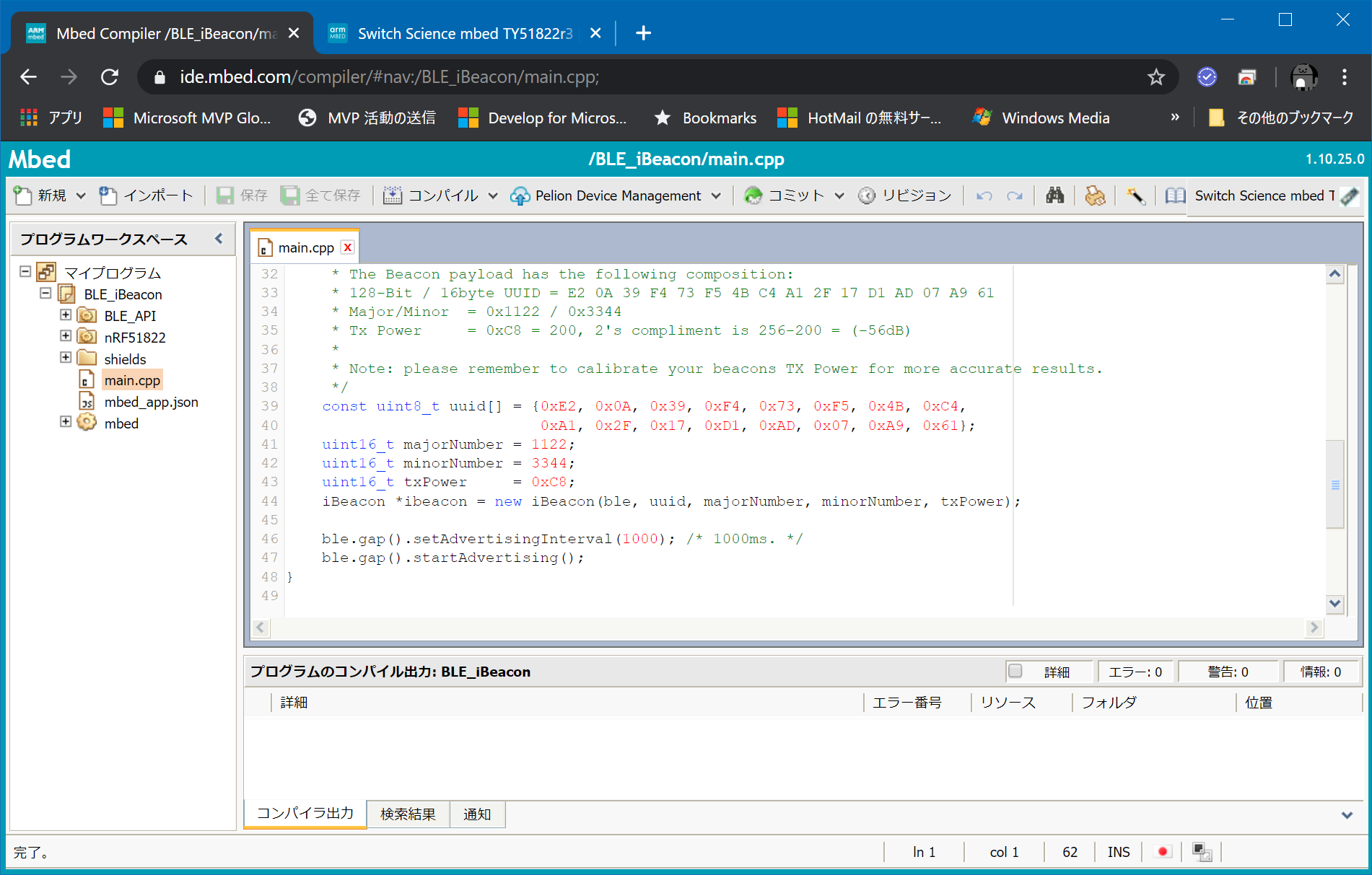
Task: Select the BLE_iBeacon project name
Action: [123, 294]
